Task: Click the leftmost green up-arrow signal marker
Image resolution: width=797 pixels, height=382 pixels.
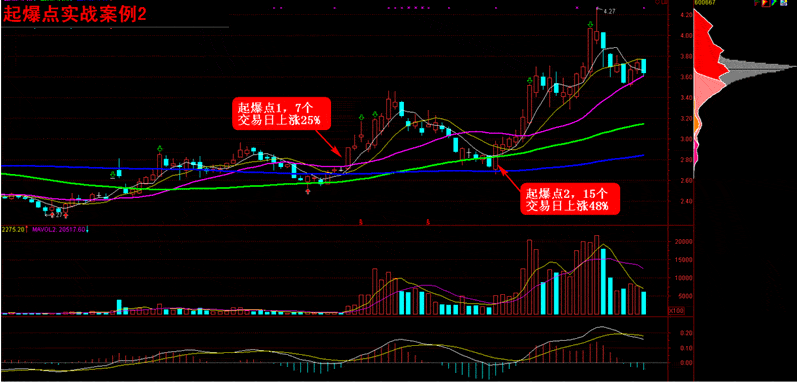Action: (113, 175)
